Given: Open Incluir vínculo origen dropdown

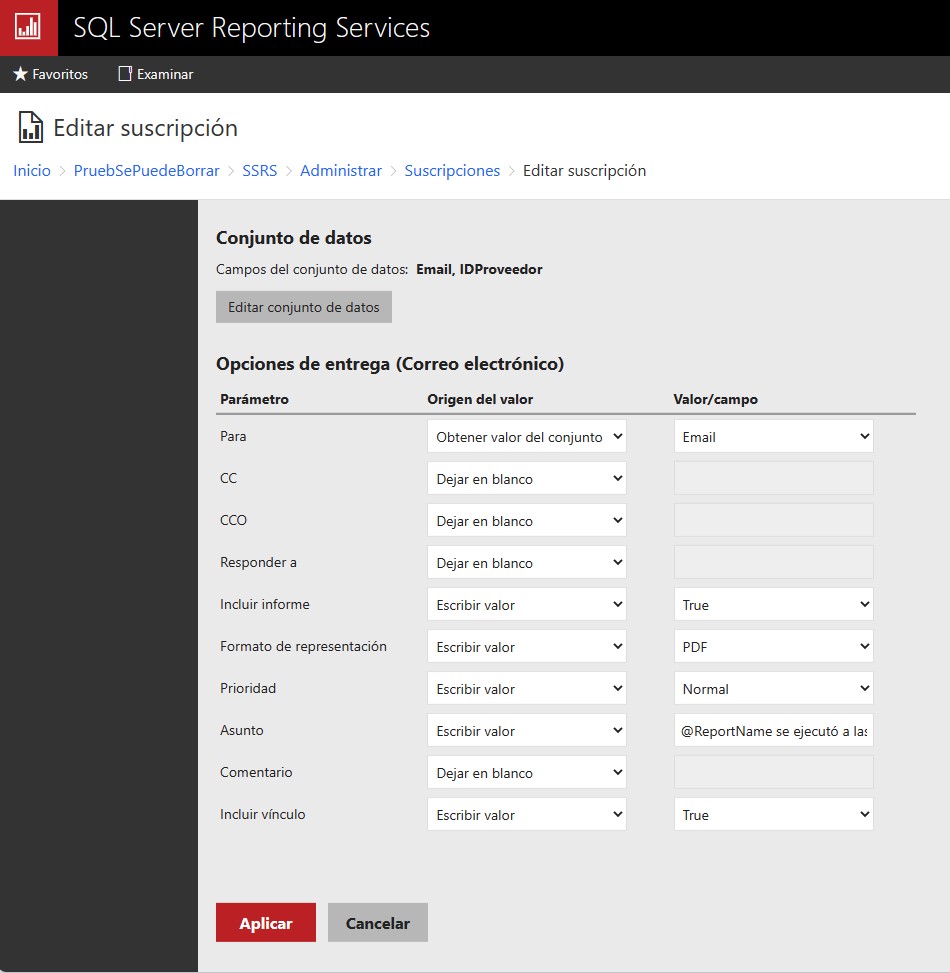Looking at the screenshot, I should (527, 815).
